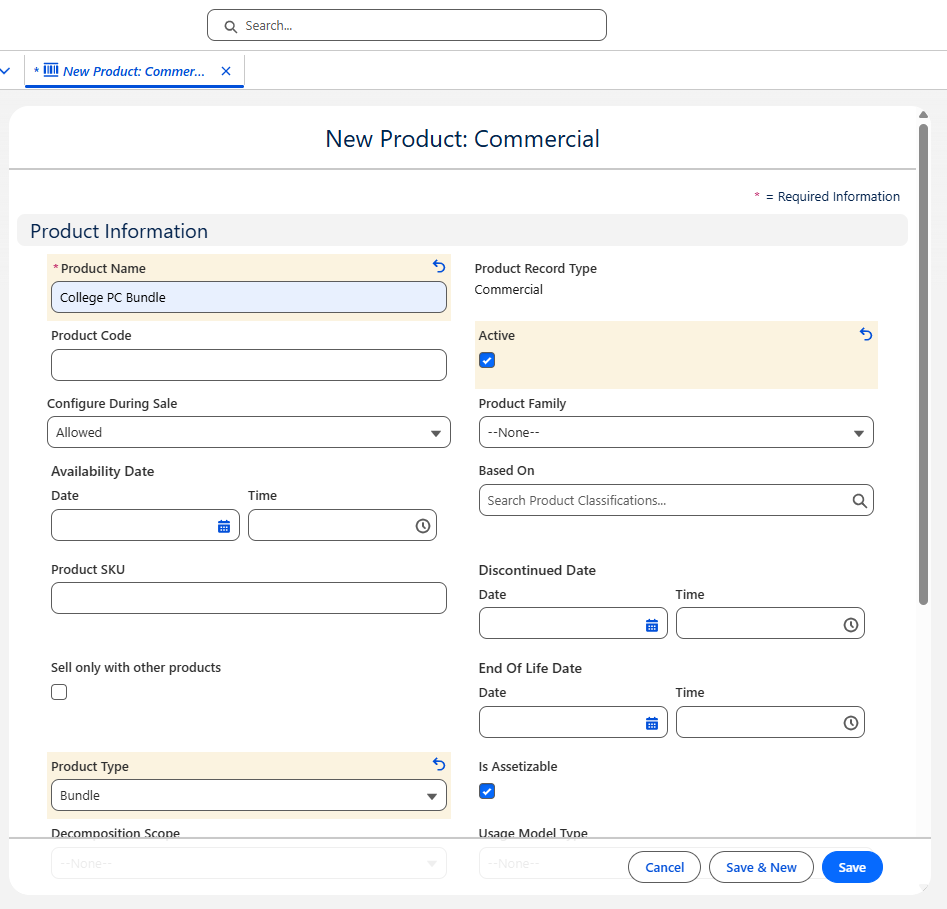
Task: Click the Based On search magnifier icon
Action: (859, 501)
